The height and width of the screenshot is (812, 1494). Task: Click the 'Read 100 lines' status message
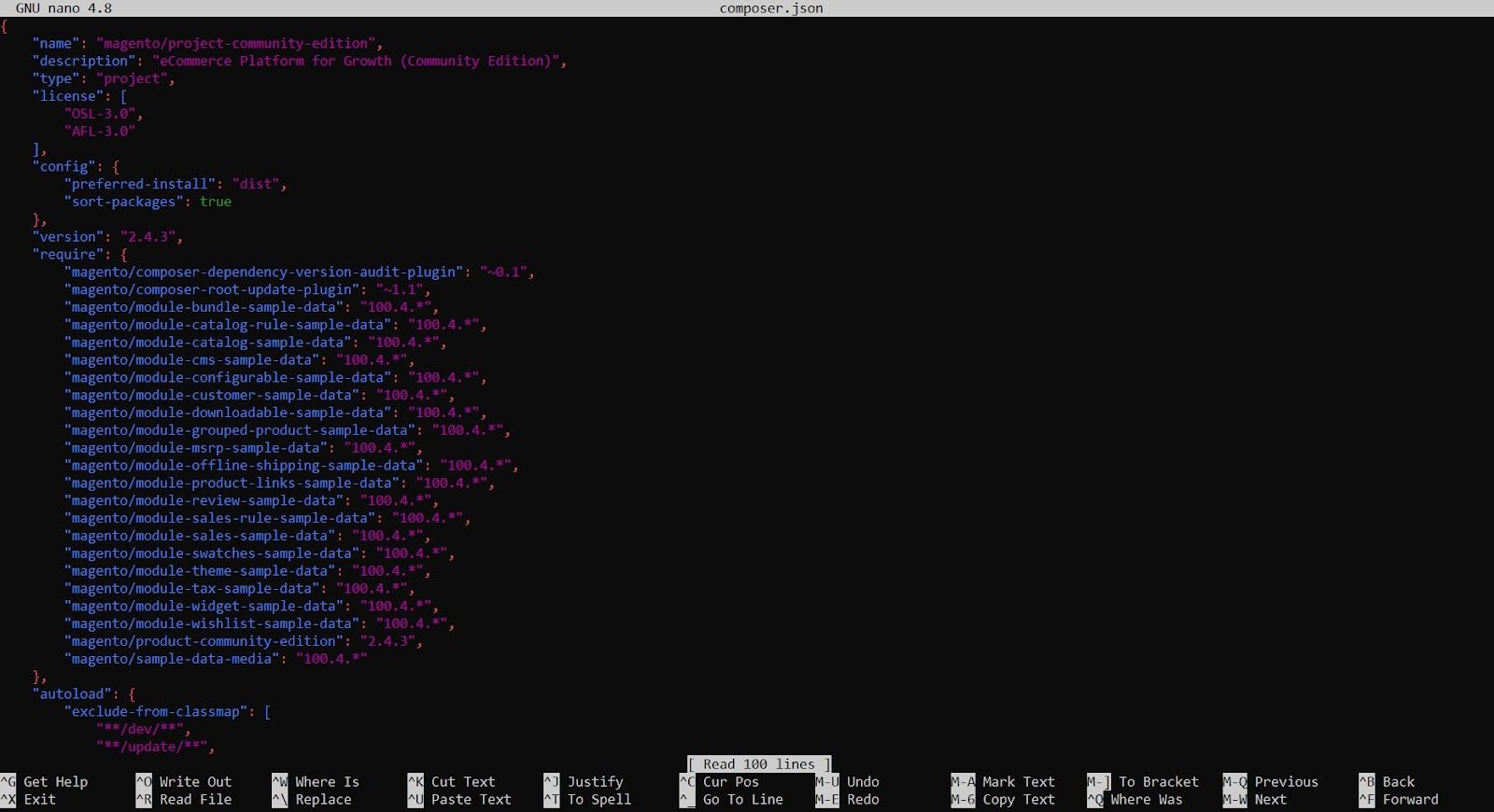coord(759,764)
